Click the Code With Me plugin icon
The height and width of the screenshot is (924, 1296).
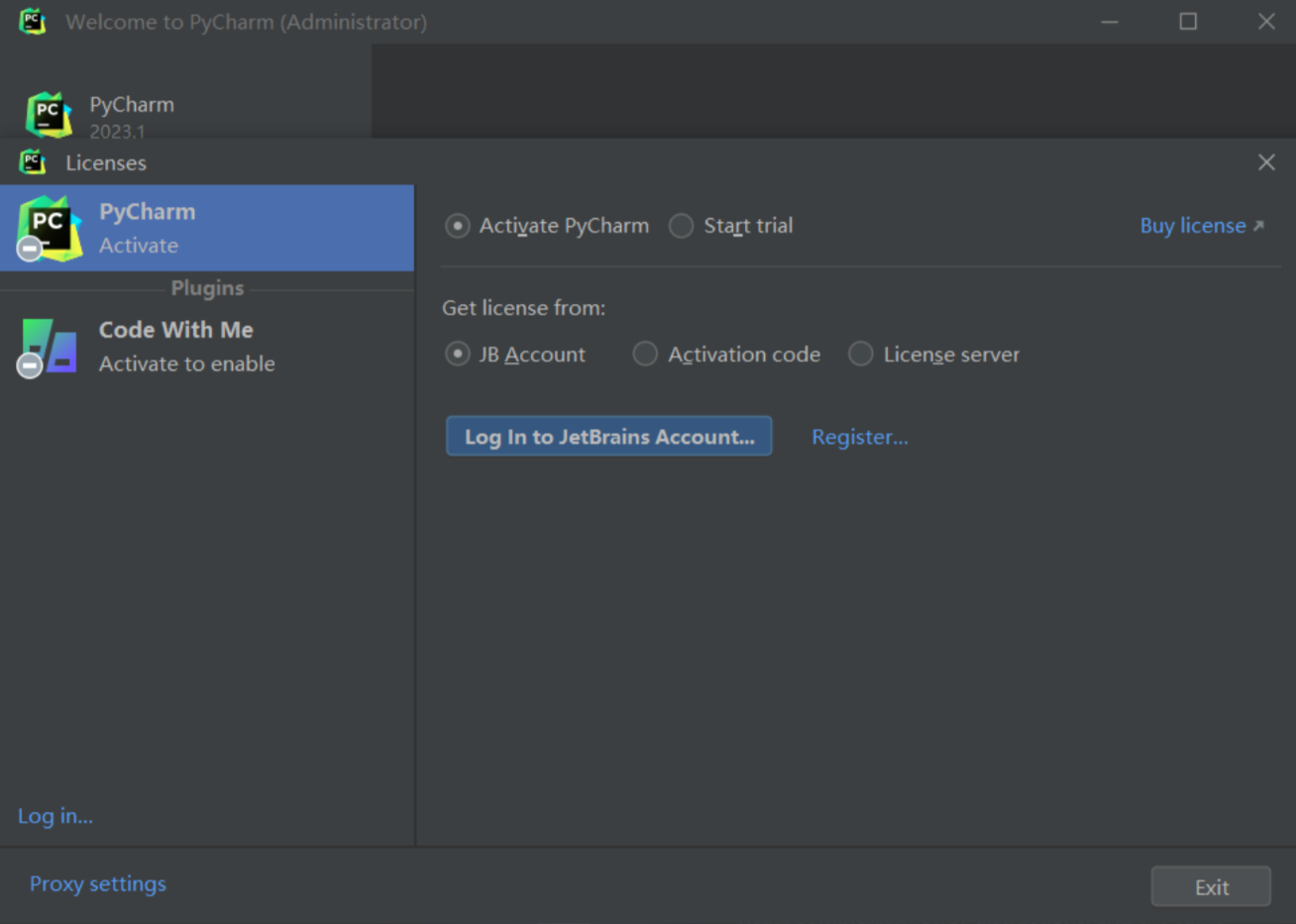(x=48, y=347)
